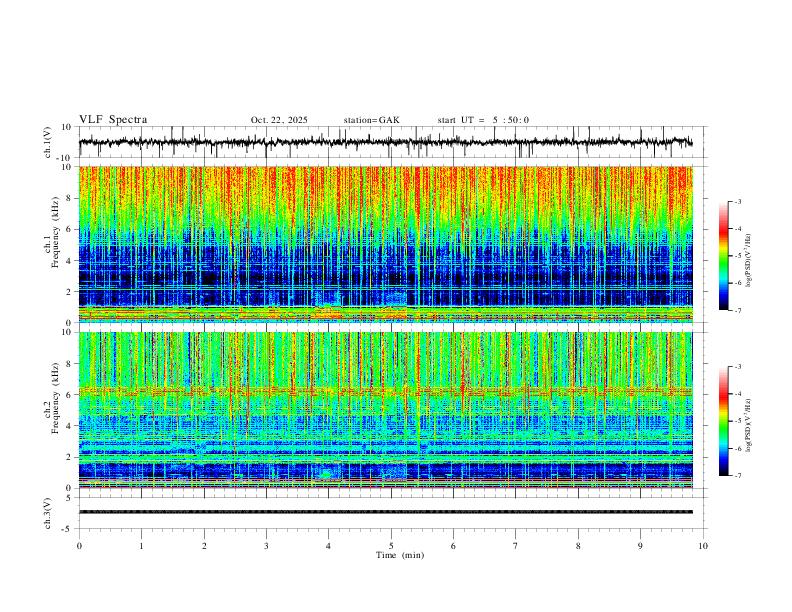Click the "VLF Spectra" plot title

point(113,120)
